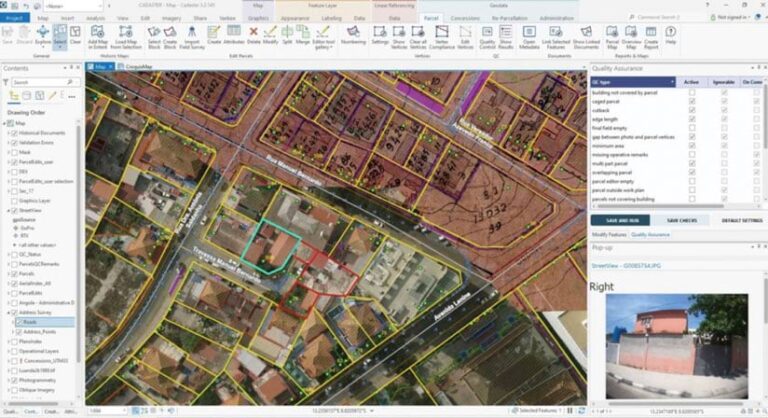Launch Quality Control from the ribbon
The width and height of the screenshot is (768, 418).
point(487,37)
